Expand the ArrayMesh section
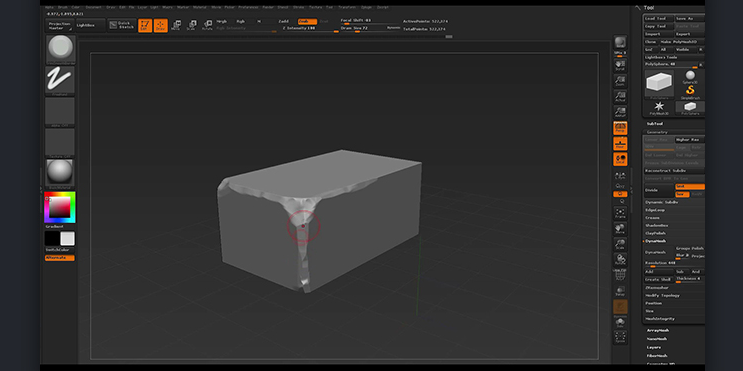The height and width of the screenshot is (371, 743). point(658,330)
